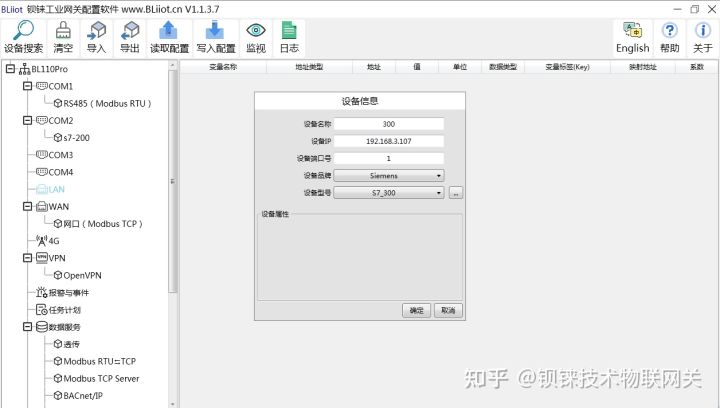Click the '...' button beside device model
Viewport: 720px width, 408px height.
(456, 193)
